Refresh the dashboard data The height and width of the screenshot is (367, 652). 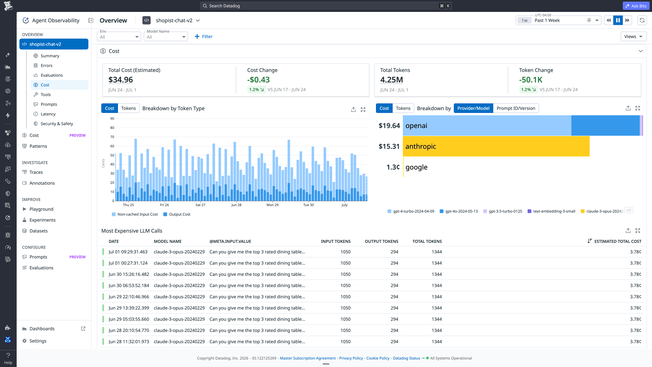[x=642, y=20]
